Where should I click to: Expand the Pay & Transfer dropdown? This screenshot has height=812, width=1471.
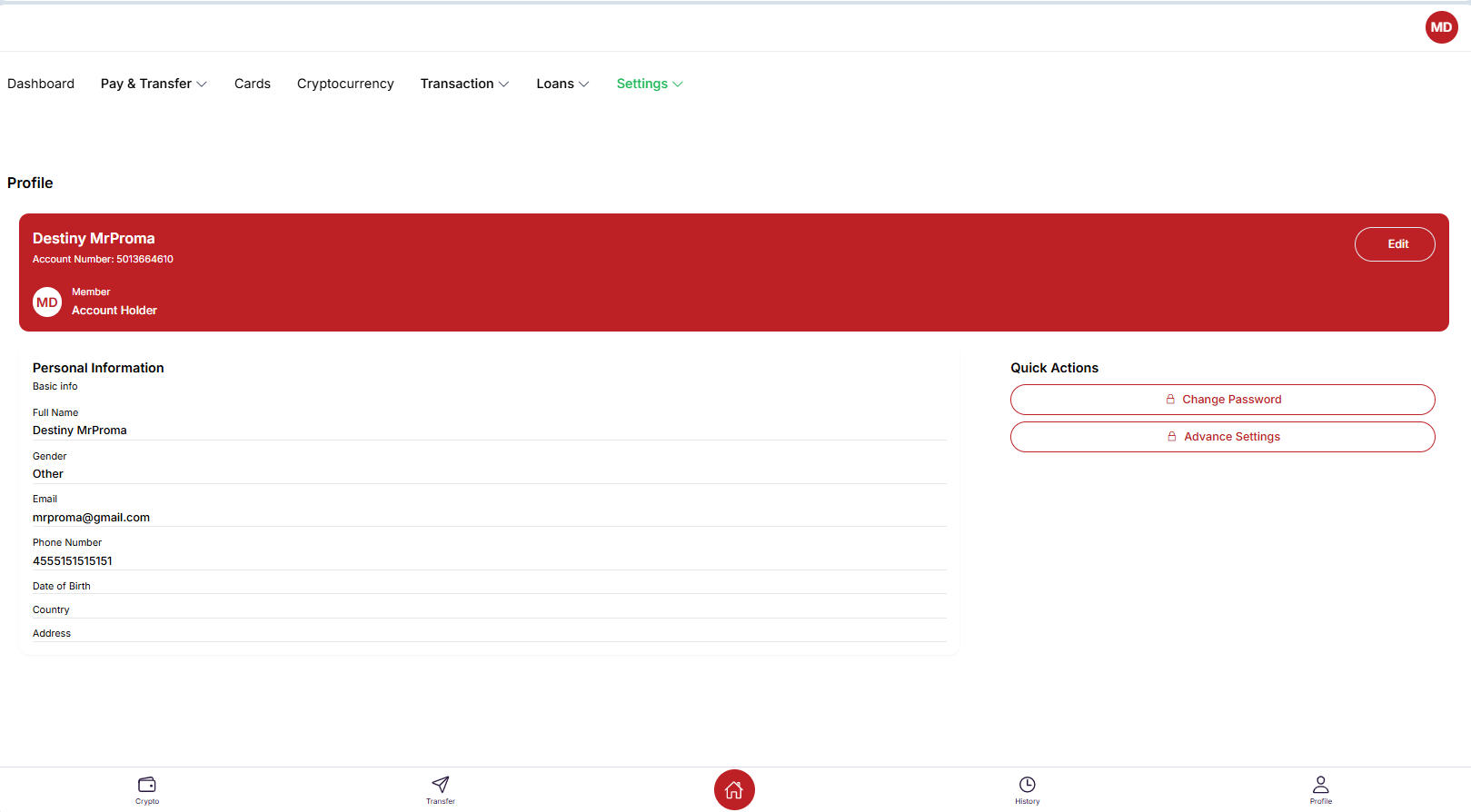pyautogui.click(x=154, y=84)
